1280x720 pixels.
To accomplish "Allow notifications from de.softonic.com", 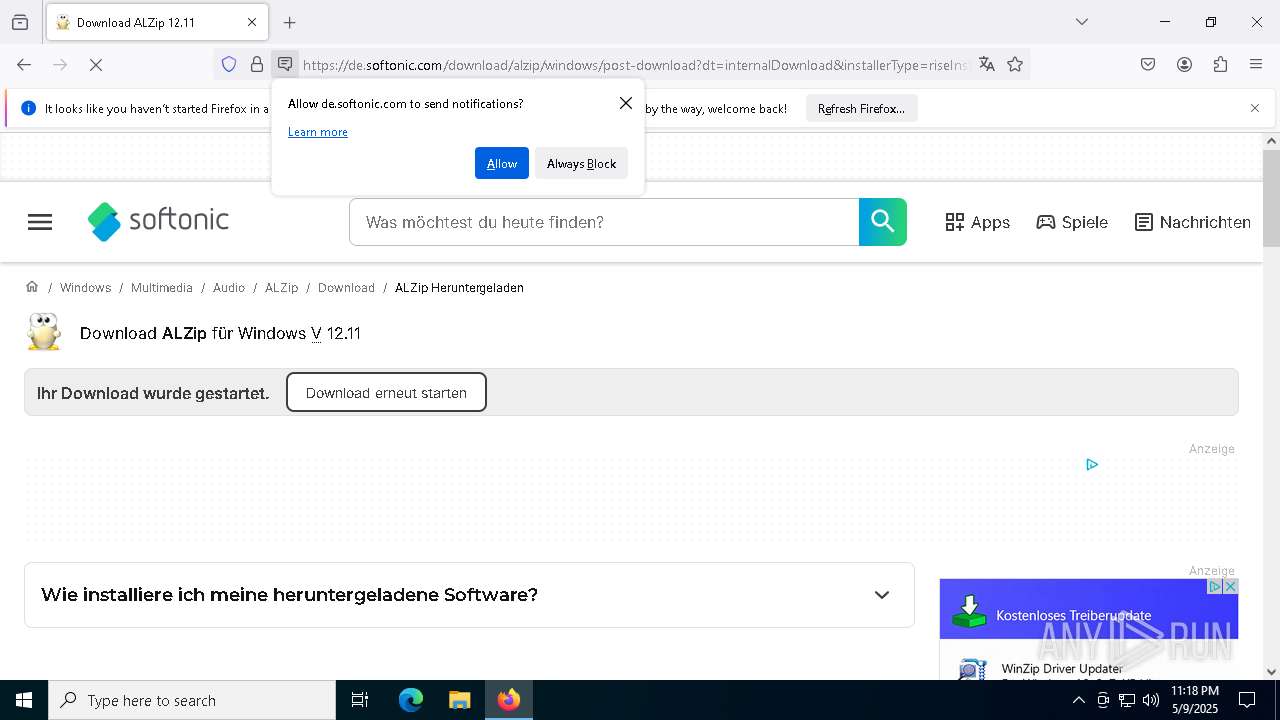I will 502,163.
